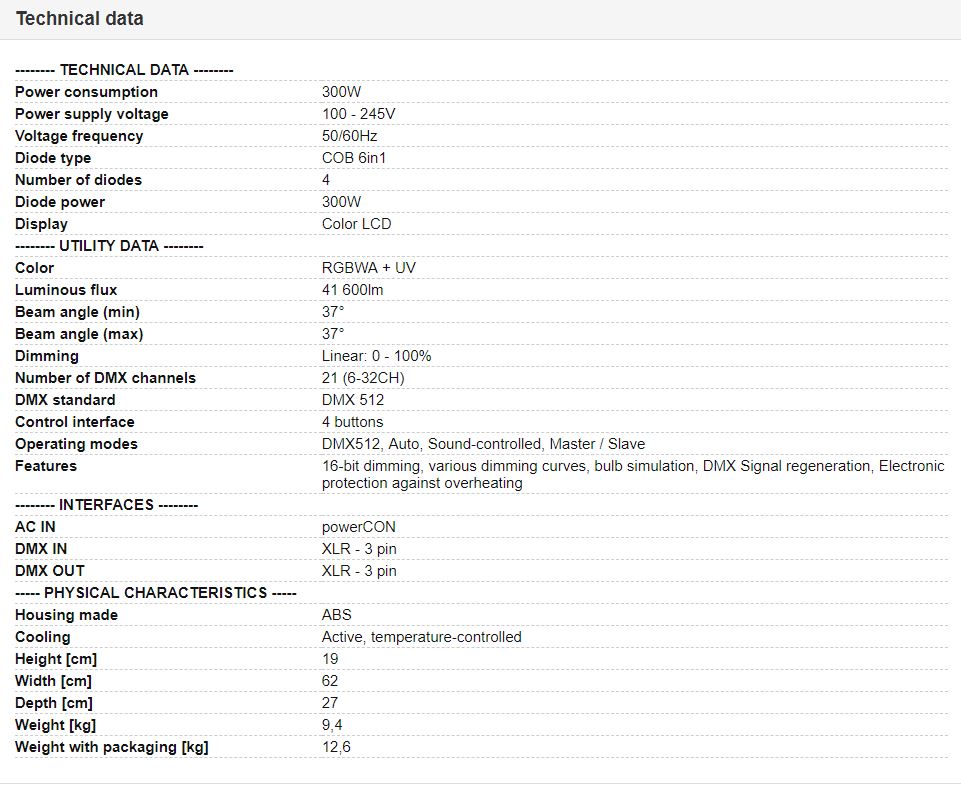The width and height of the screenshot is (961, 791).
Task: Select the 'powerCON' AC IN value
Action: tap(359, 527)
